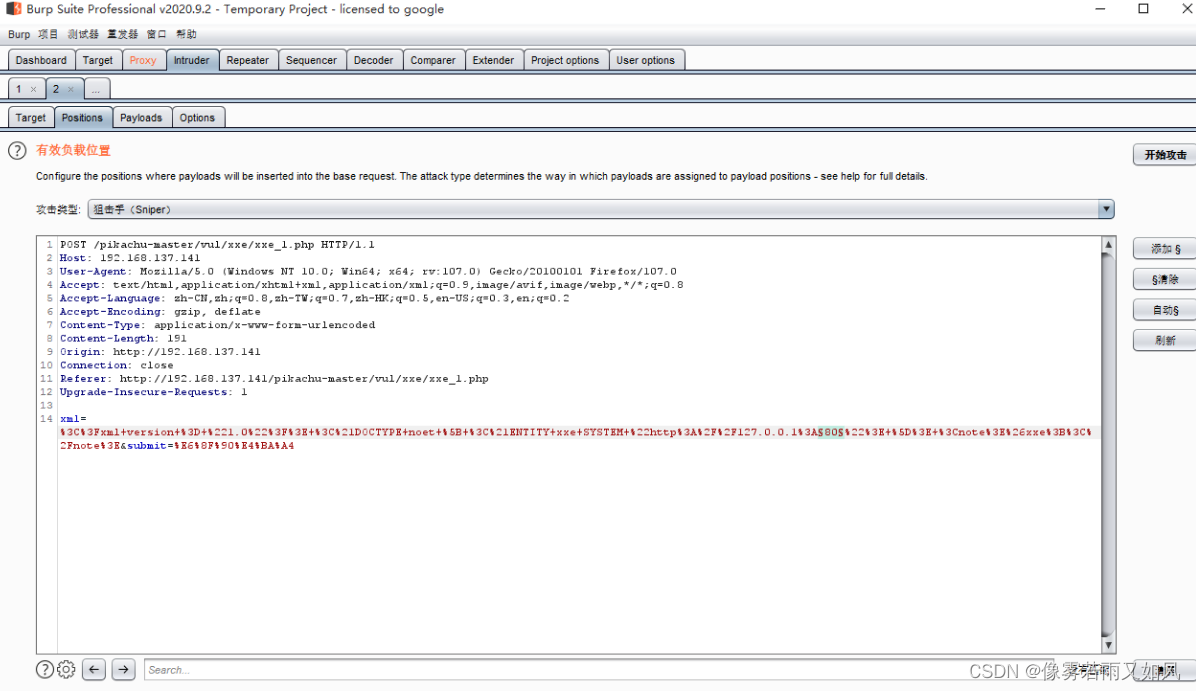Open the Repeater tab
This screenshot has height=691, width=1196.
248,60
